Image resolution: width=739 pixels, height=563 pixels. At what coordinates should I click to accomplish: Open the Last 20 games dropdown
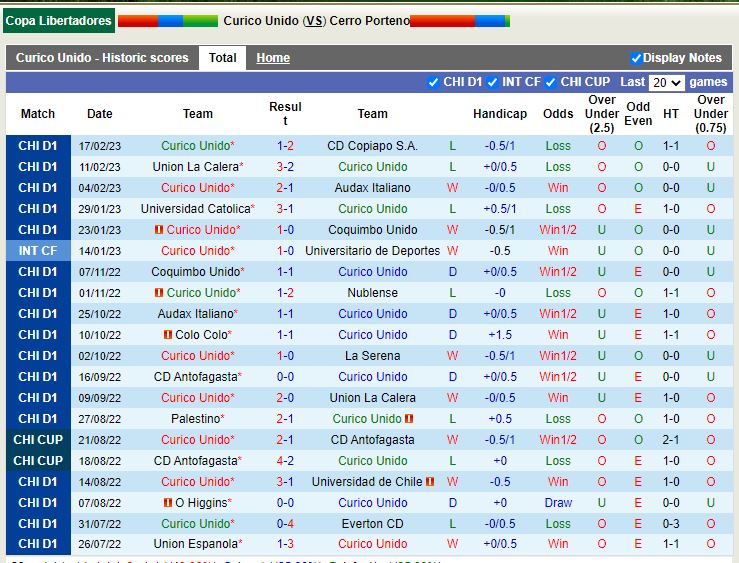(x=666, y=83)
